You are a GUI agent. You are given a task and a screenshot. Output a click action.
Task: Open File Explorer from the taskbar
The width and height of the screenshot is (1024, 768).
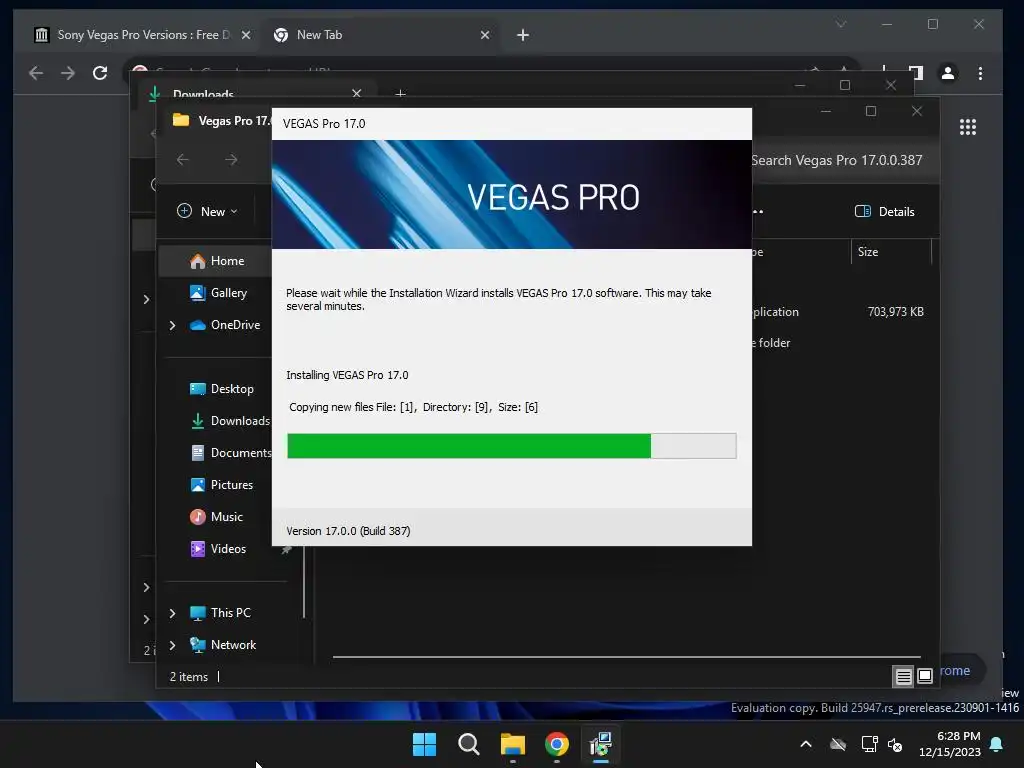pyautogui.click(x=513, y=744)
